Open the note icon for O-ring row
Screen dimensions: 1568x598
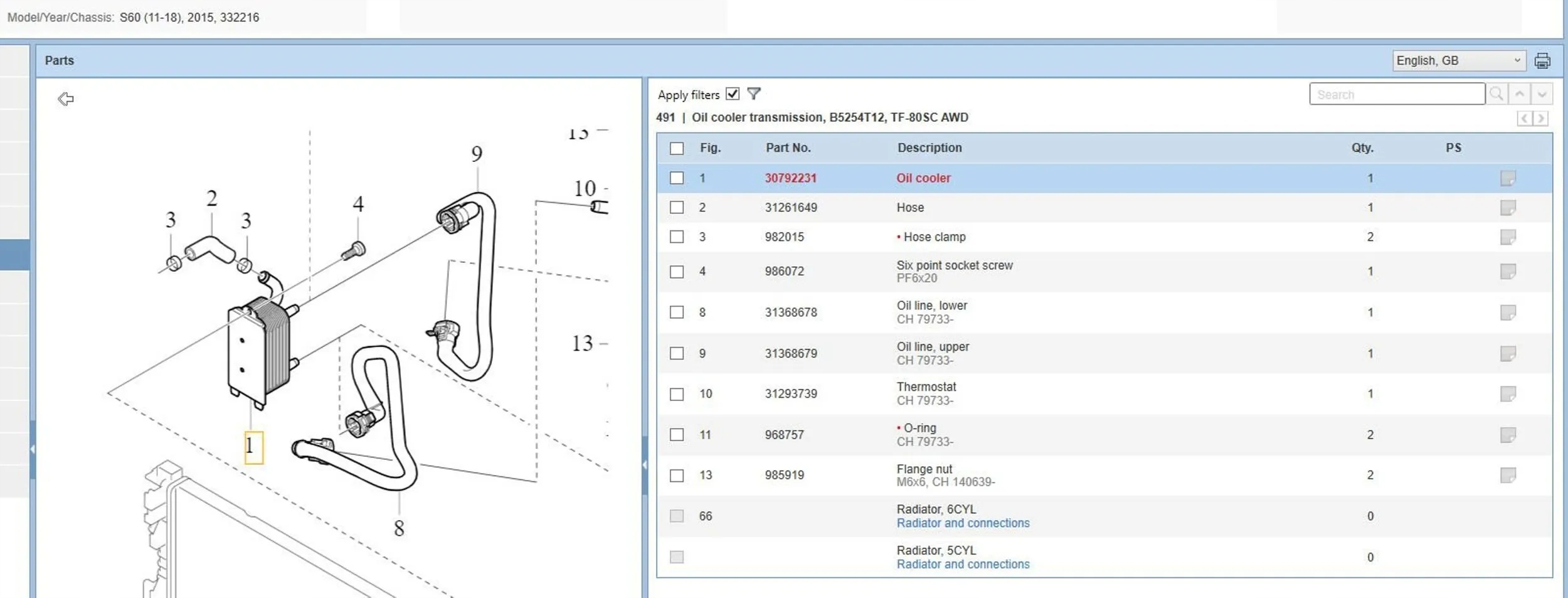[x=1508, y=435]
